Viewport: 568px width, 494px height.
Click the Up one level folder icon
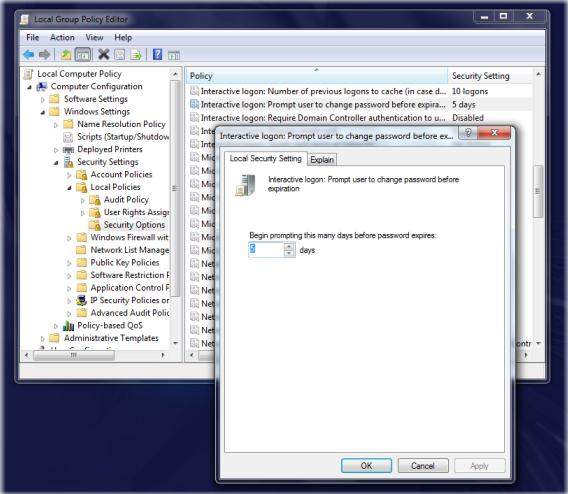tap(66, 55)
